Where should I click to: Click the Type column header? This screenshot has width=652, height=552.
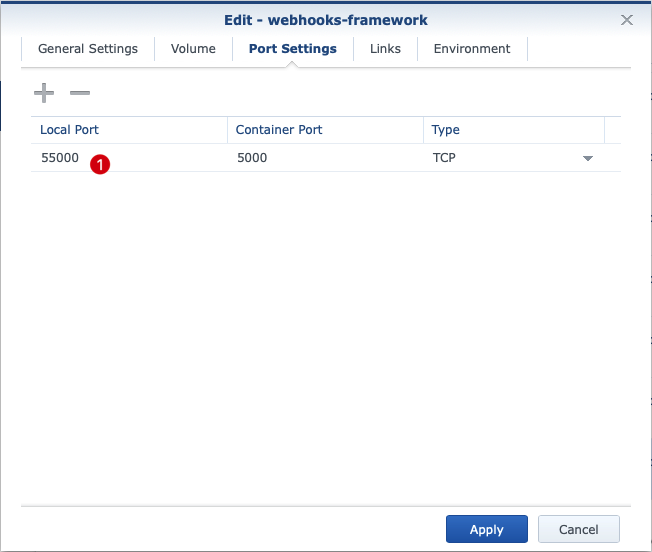coord(514,130)
